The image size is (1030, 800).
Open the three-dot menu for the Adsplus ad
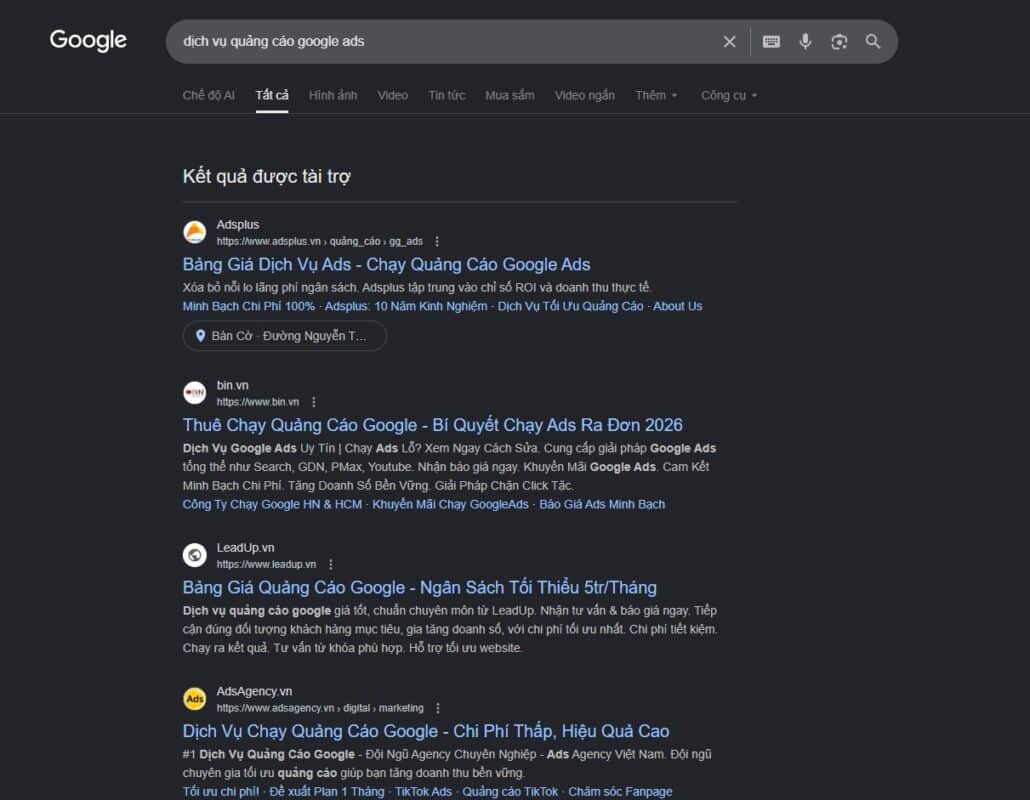437,242
